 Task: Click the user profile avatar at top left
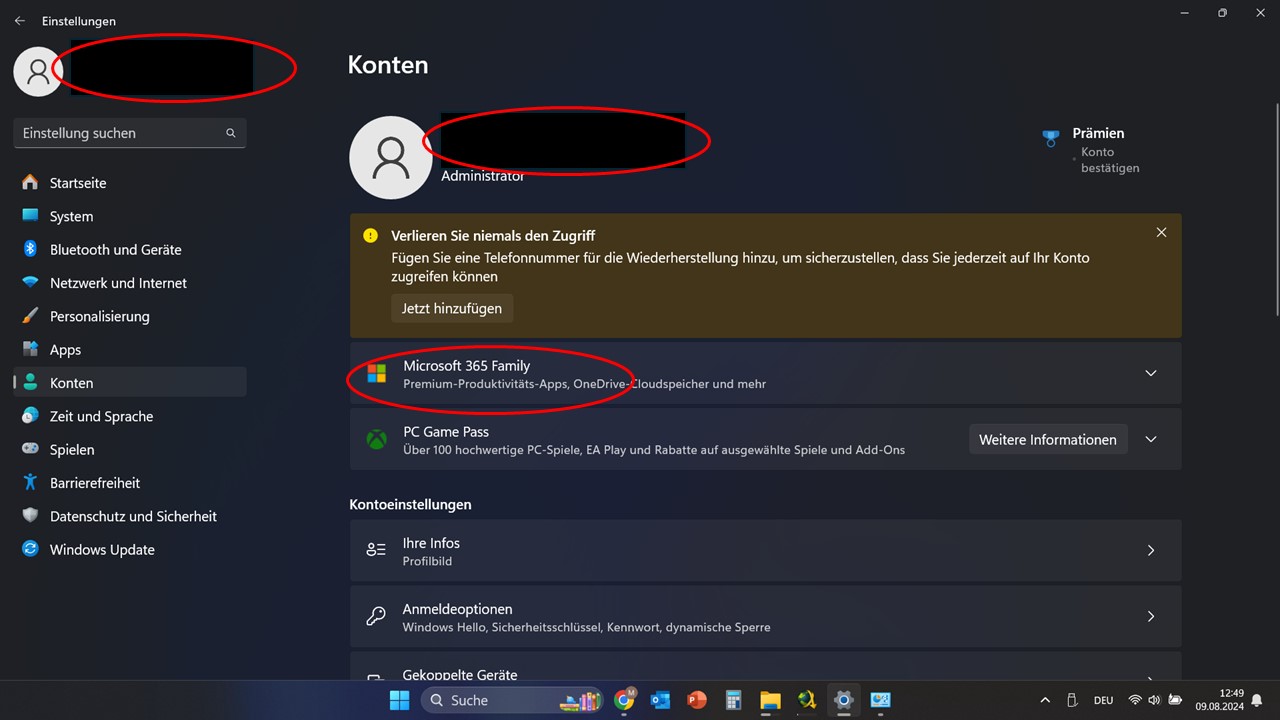[x=38, y=71]
